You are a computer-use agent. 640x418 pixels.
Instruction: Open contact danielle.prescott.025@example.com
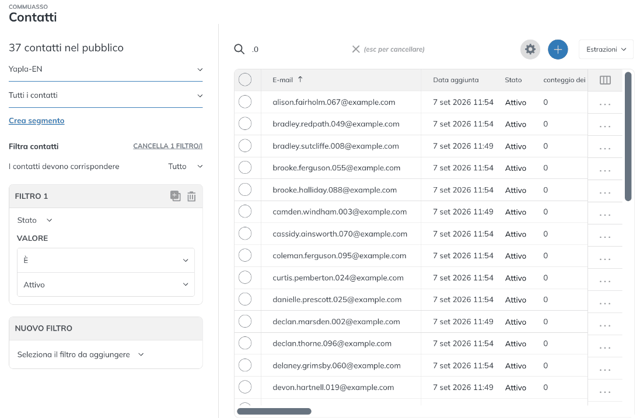tap(337, 300)
